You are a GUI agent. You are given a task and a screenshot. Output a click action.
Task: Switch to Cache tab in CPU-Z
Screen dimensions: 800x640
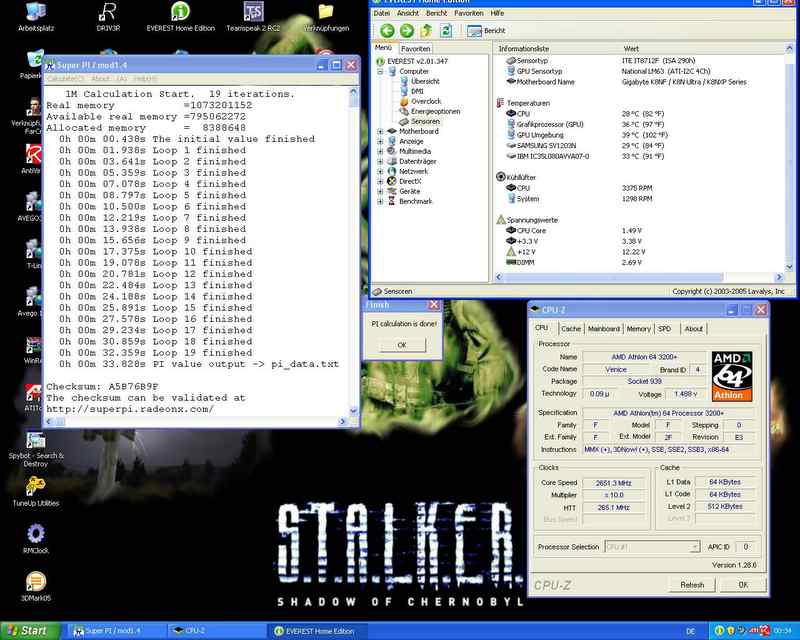click(571, 329)
